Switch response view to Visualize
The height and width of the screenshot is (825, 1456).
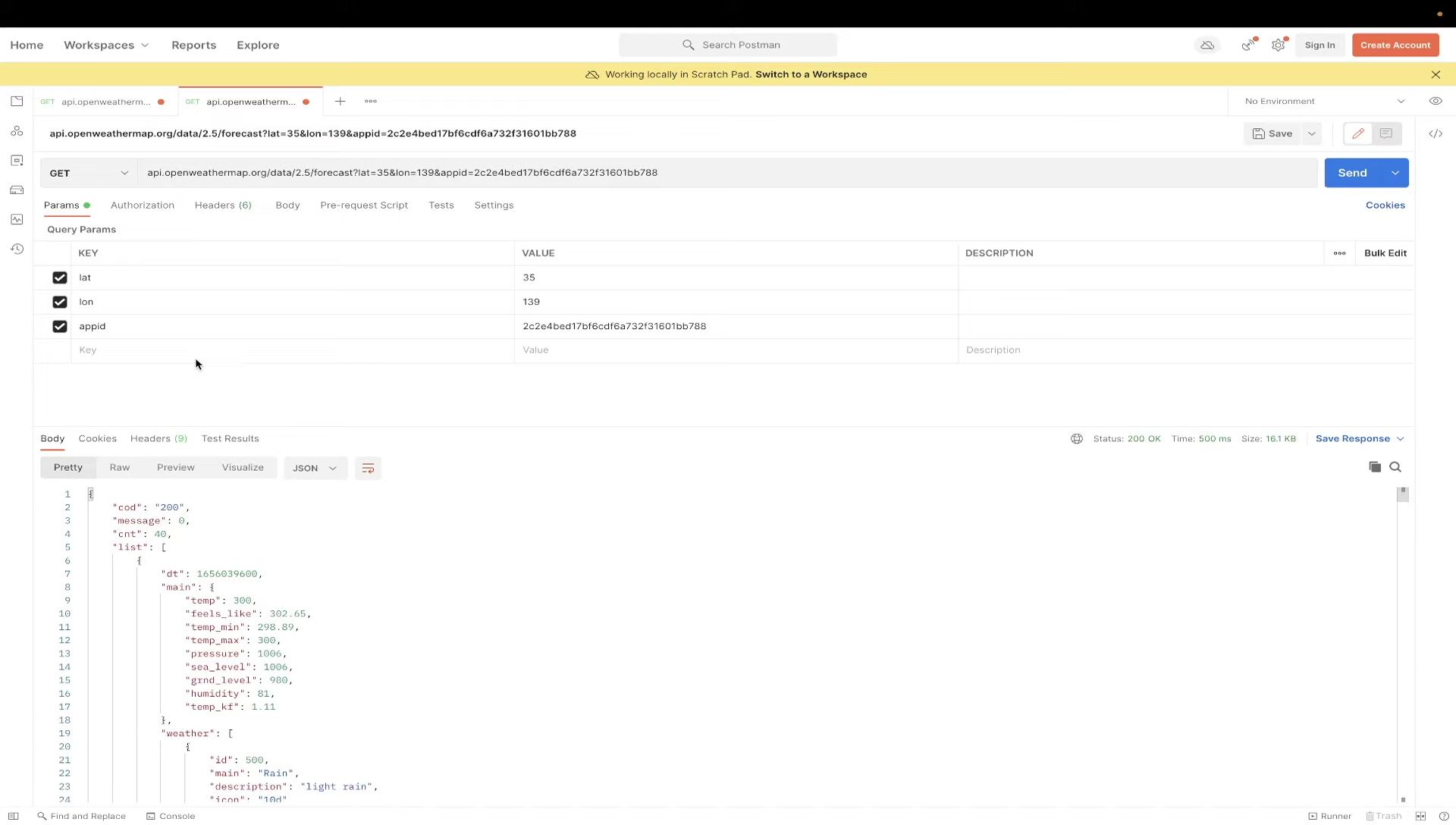coord(243,468)
